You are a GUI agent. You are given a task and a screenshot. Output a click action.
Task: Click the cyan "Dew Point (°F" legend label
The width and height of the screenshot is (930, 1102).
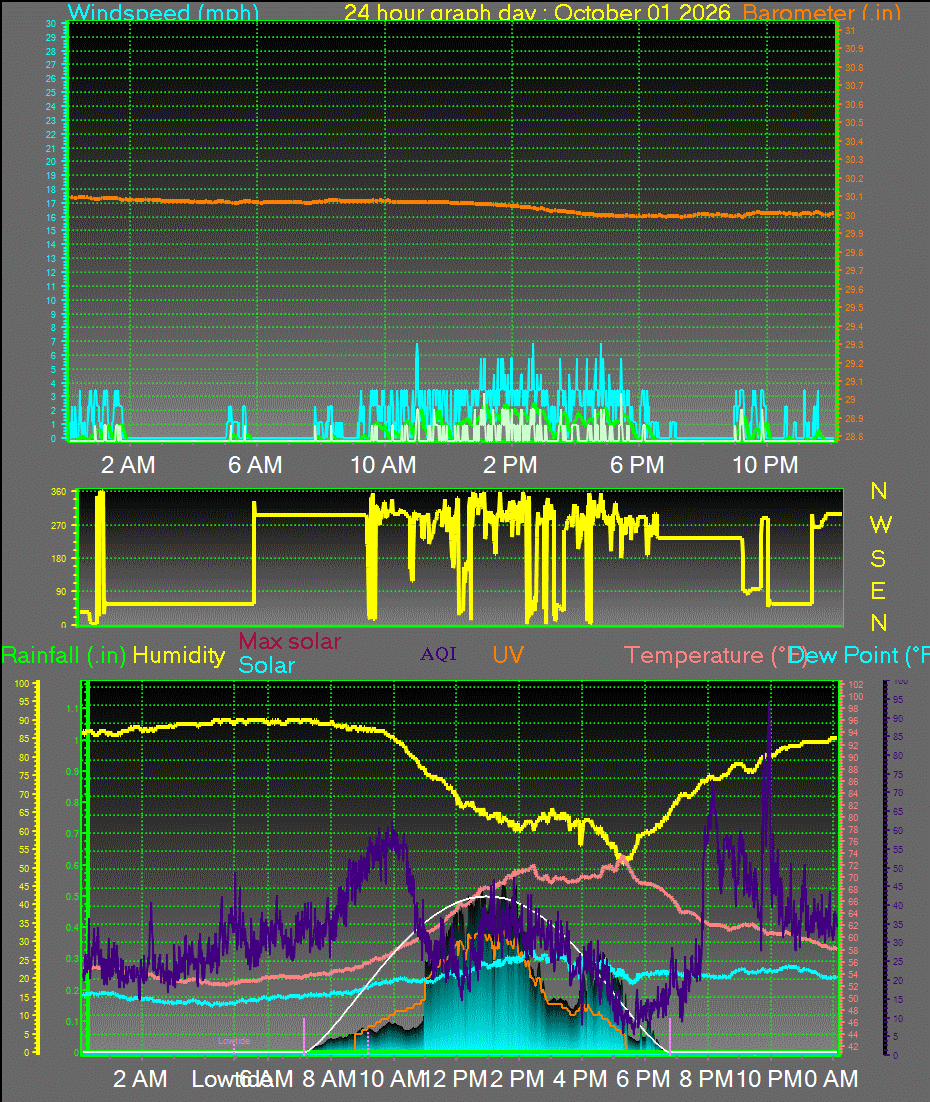pos(859,656)
